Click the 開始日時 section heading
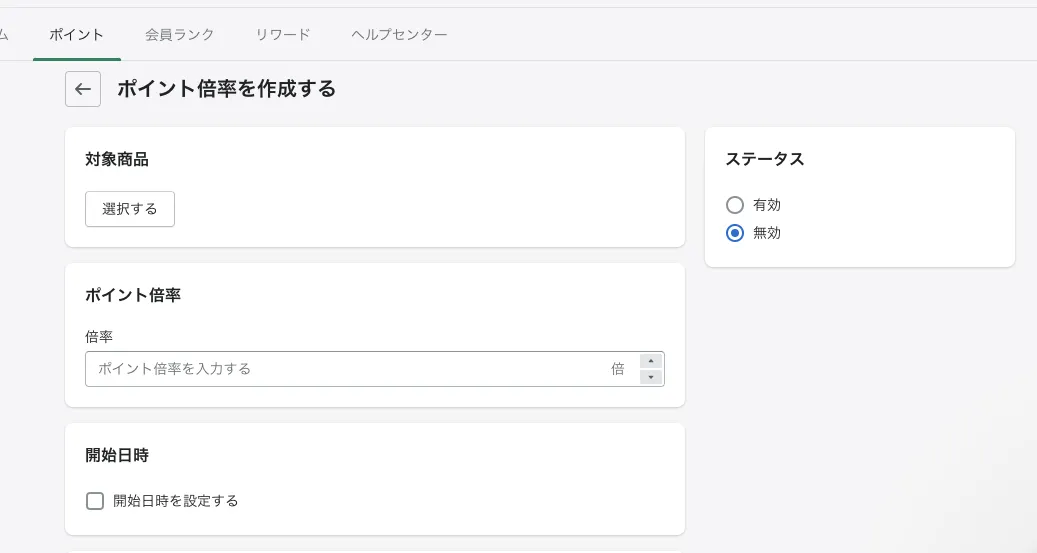 pyautogui.click(x=117, y=455)
